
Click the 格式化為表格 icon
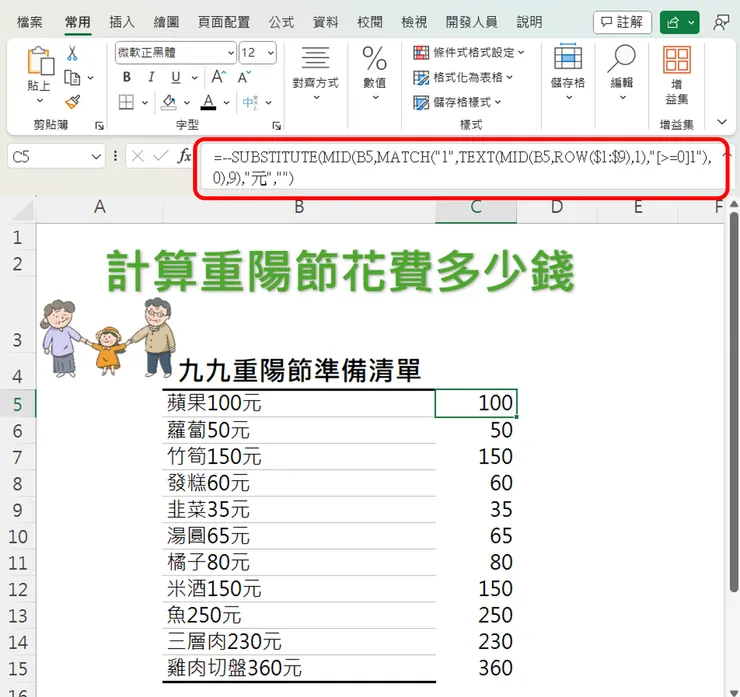tap(421, 77)
